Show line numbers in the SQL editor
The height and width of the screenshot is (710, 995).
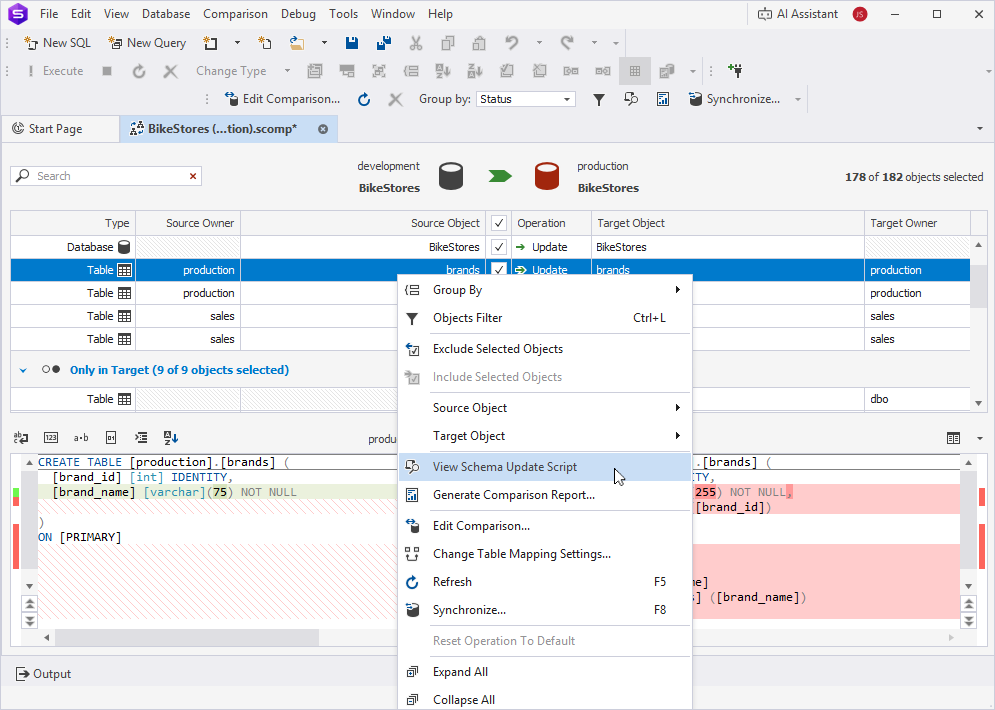click(50, 437)
